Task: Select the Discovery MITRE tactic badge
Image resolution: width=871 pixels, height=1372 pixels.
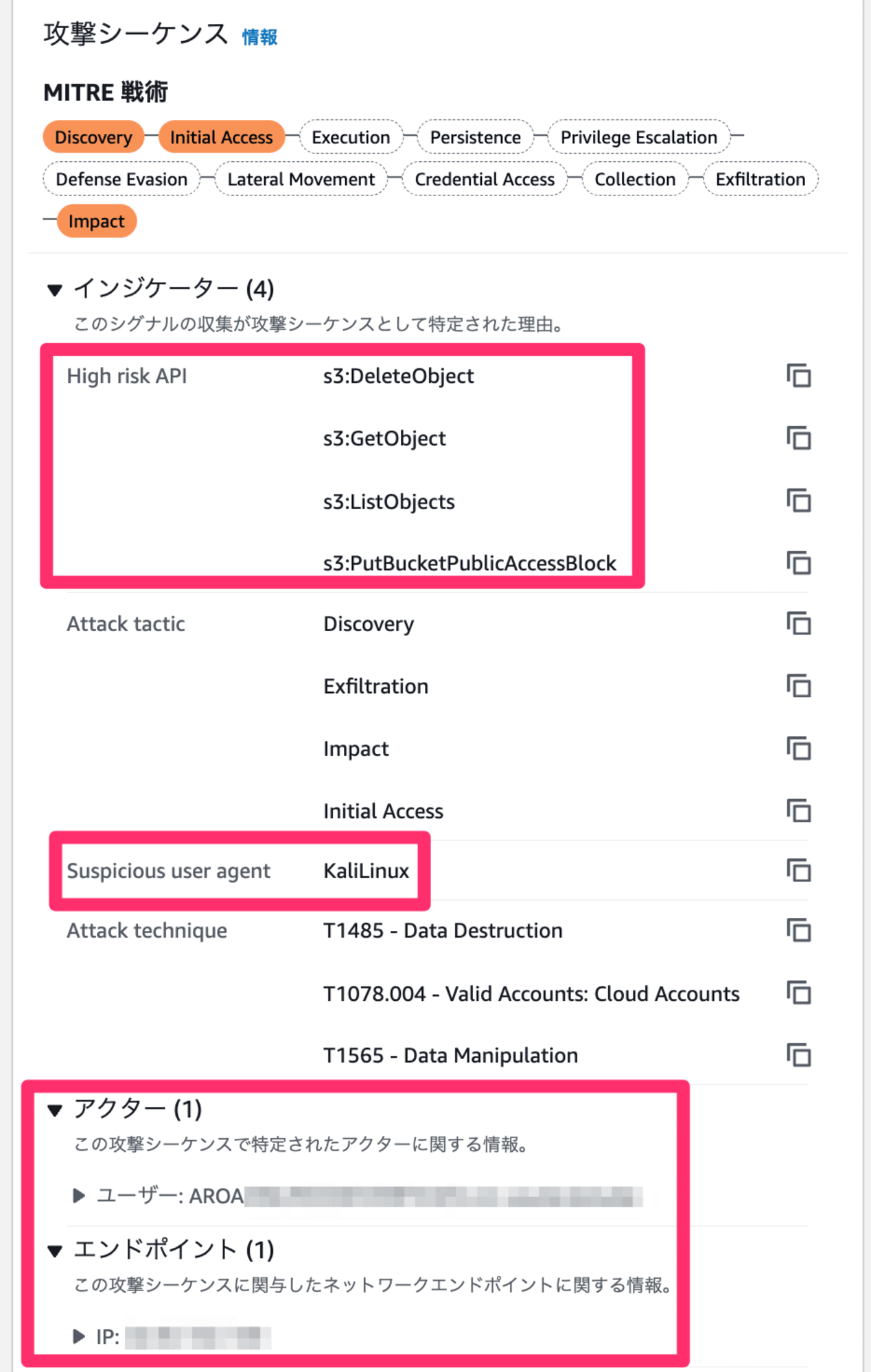Action: pos(93,137)
